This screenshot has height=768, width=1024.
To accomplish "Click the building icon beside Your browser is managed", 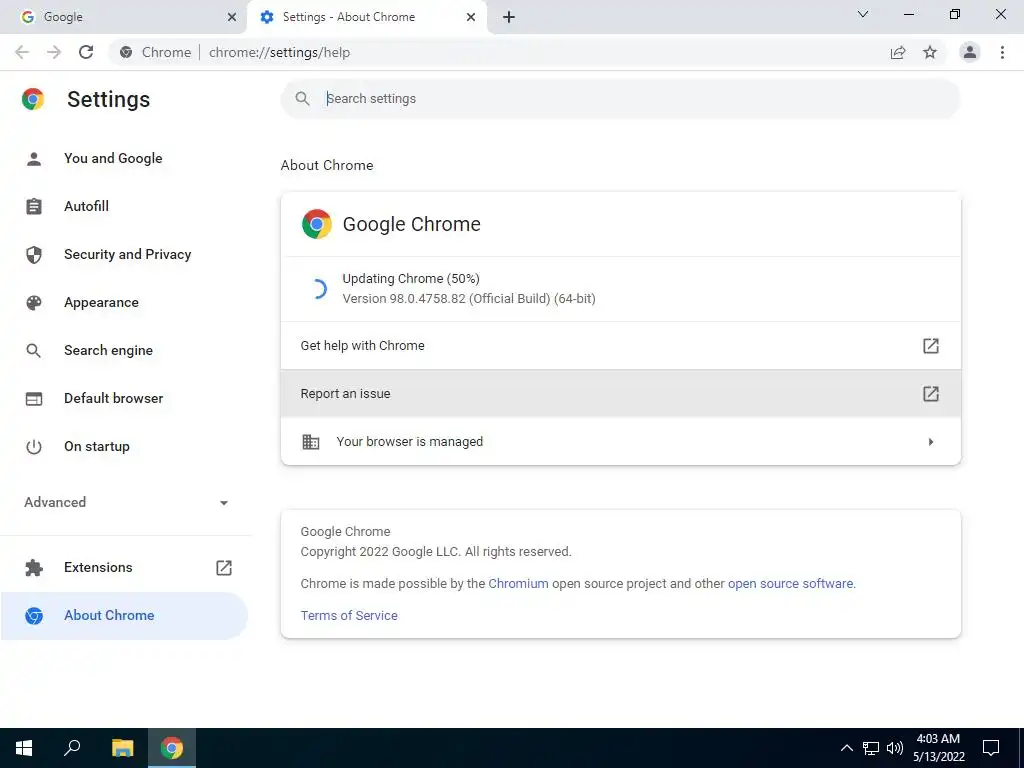I will pyautogui.click(x=311, y=441).
